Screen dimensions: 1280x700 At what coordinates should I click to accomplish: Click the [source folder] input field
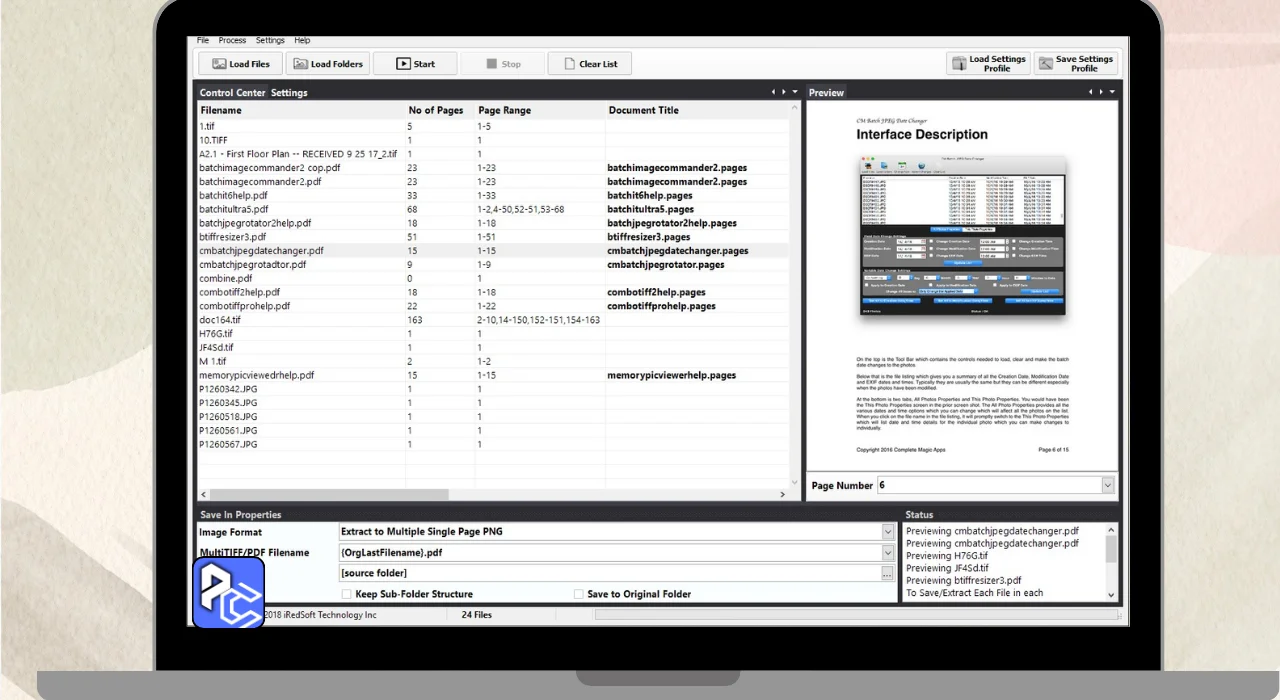tap(609, 574)
